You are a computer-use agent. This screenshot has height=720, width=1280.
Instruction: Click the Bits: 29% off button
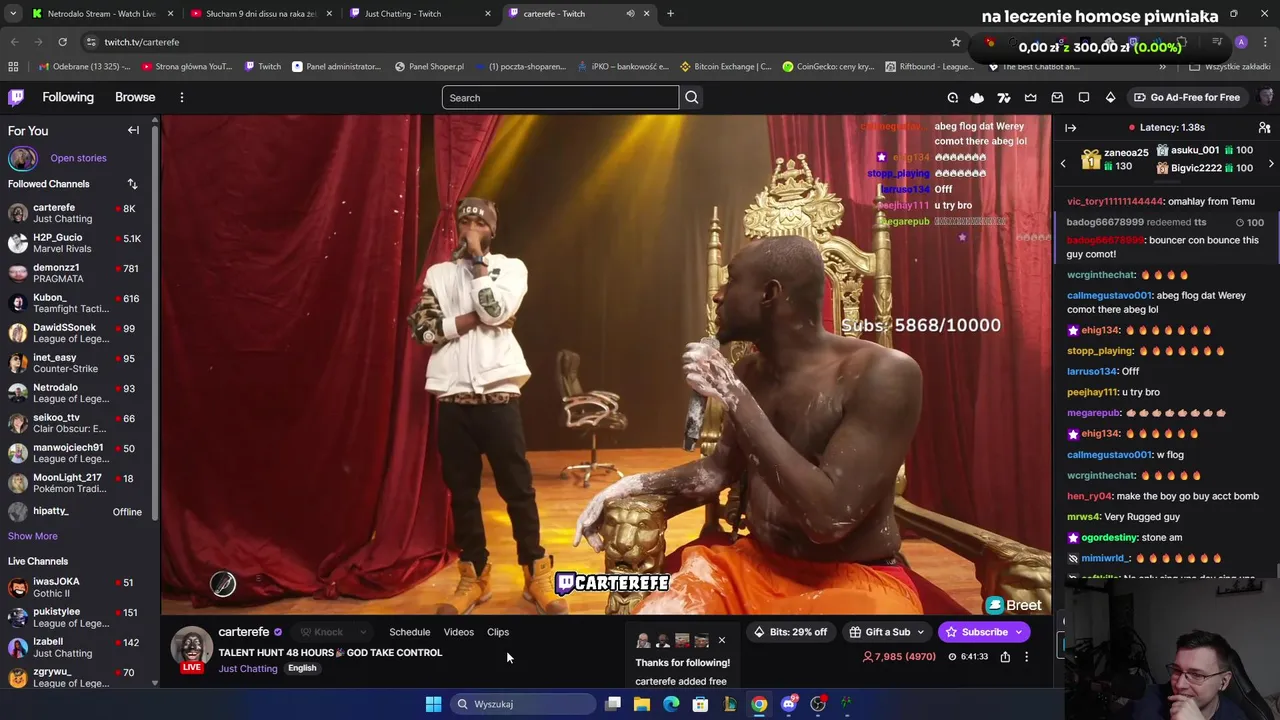click(x=790, y=632)
